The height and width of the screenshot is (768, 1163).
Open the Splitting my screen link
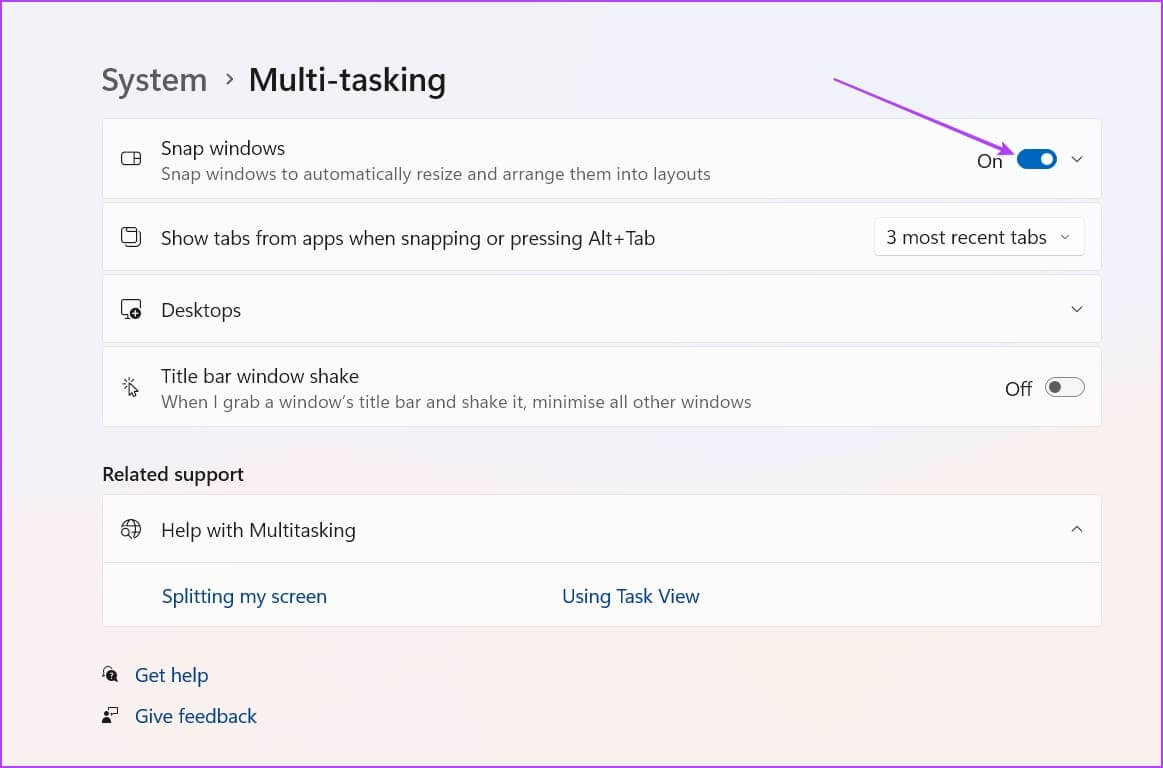[x=244, y=597]
